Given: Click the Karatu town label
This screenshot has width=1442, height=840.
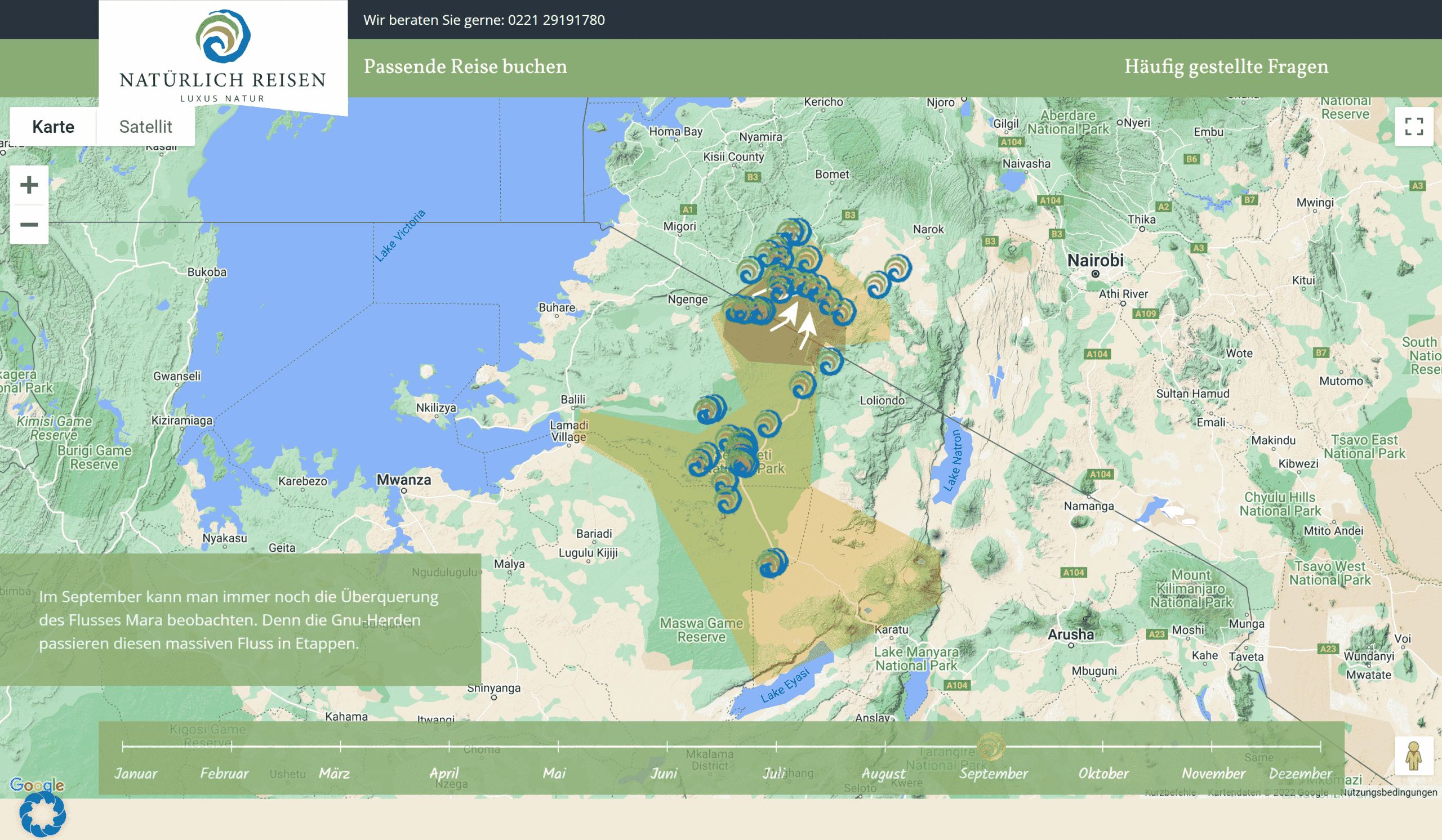Looking at the screenshot, I should pos(891,629).
